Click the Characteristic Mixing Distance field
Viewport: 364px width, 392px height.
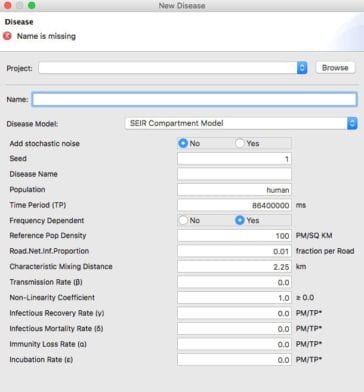pos(234,267)
